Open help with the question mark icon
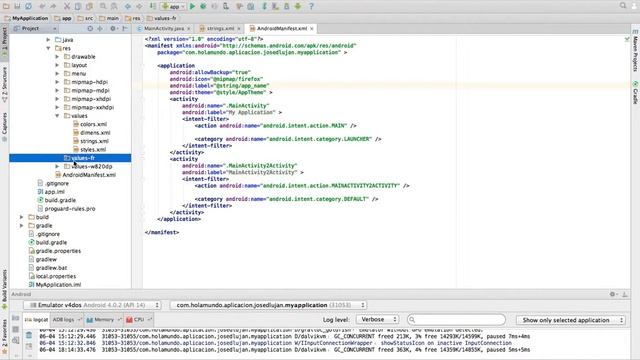The image size is (640, 360). (x=311, y=6)
